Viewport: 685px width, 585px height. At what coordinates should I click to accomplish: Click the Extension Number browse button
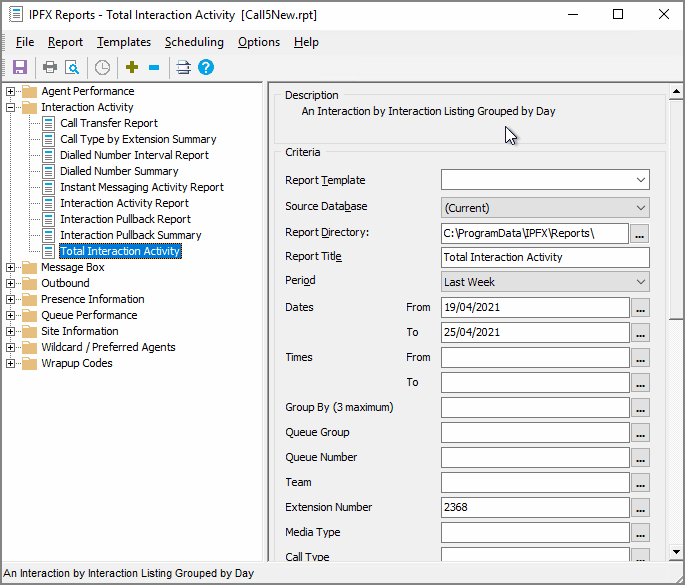pyautogui.click(x=640, y=508)
